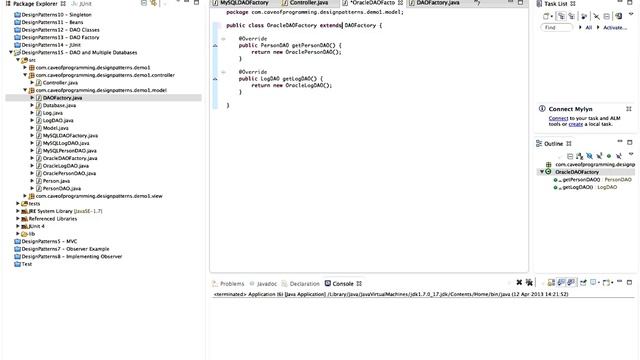640x360 pixels.
Task: Toggle Hide Local Types in Outline
Action: coord(619,156)
